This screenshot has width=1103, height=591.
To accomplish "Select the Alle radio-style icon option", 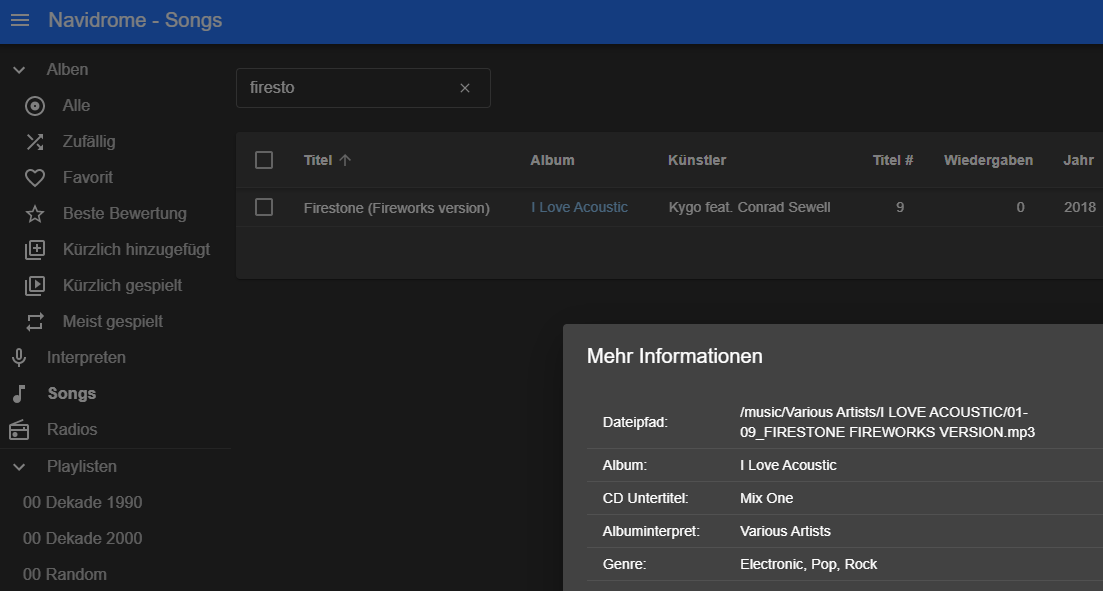I will pyautogui.click(x=34, y=105).
